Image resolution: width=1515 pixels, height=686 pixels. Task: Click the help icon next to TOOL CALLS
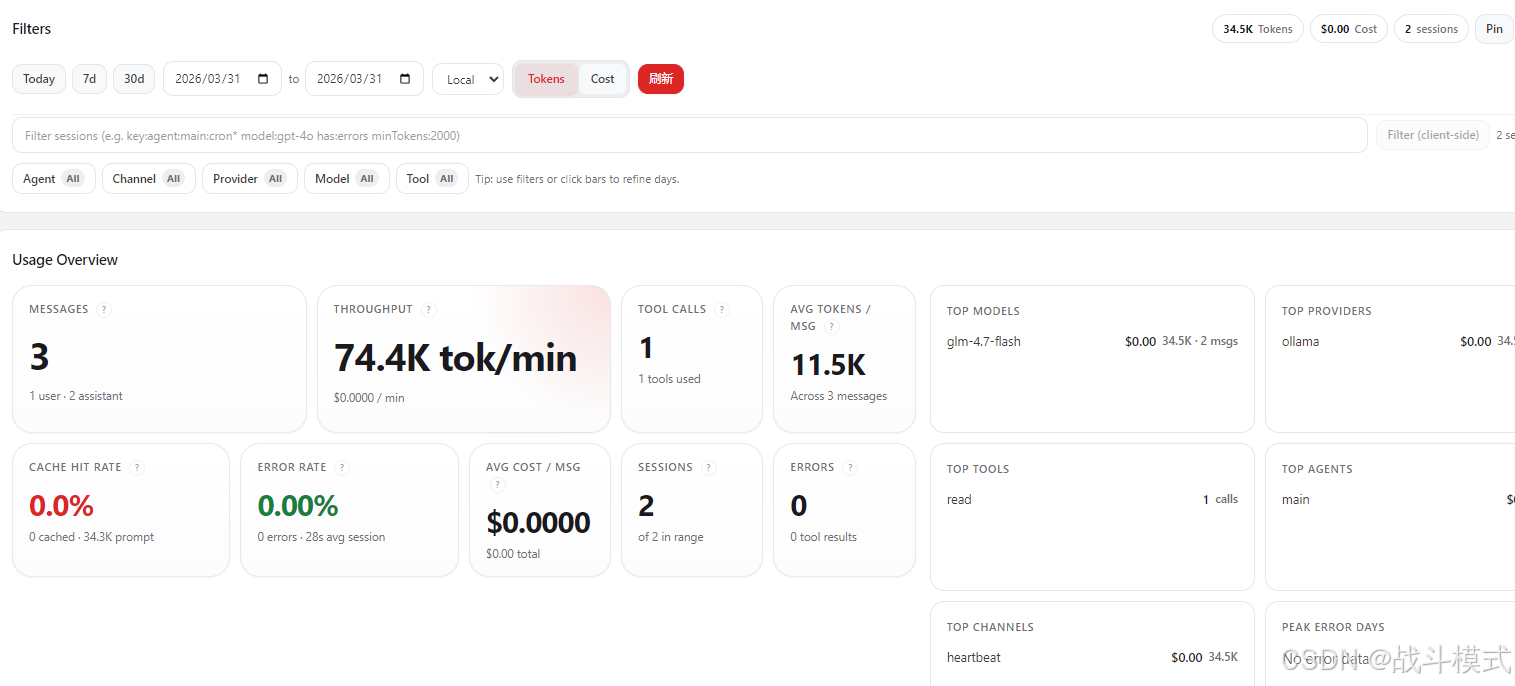722,310
